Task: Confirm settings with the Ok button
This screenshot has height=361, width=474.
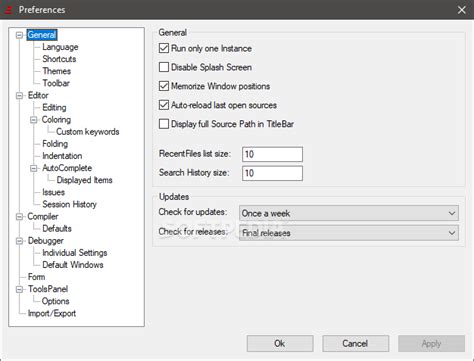Action: (x=280, y=343)
